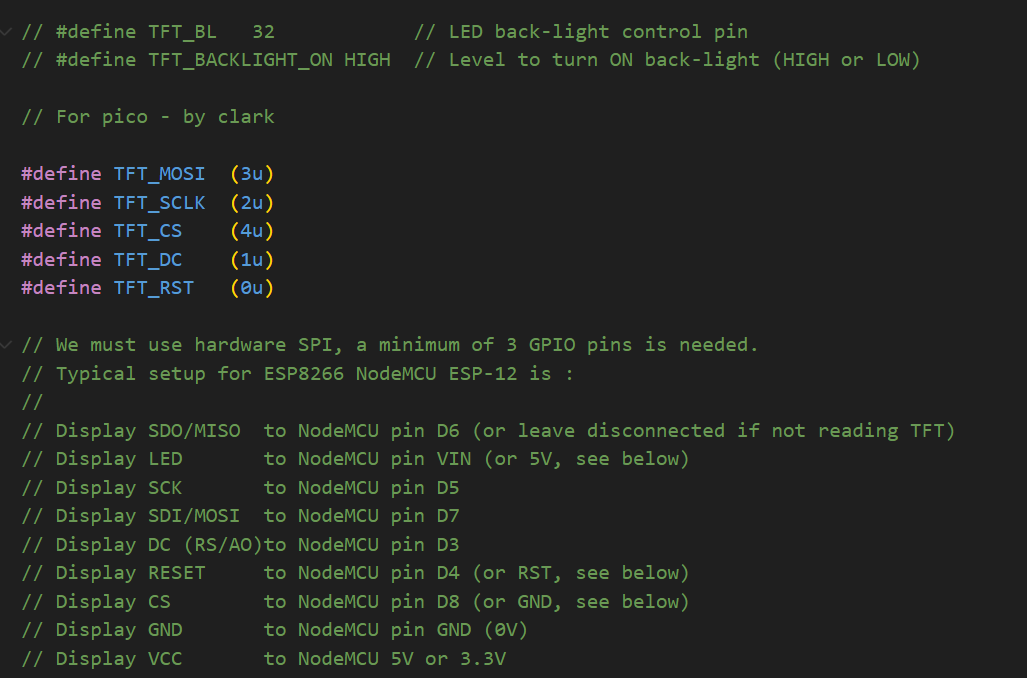The height and width of the screenshot is (678, 1027).
Task: Put the caret in the 0u reset value
Action: [x=252, y=288]
